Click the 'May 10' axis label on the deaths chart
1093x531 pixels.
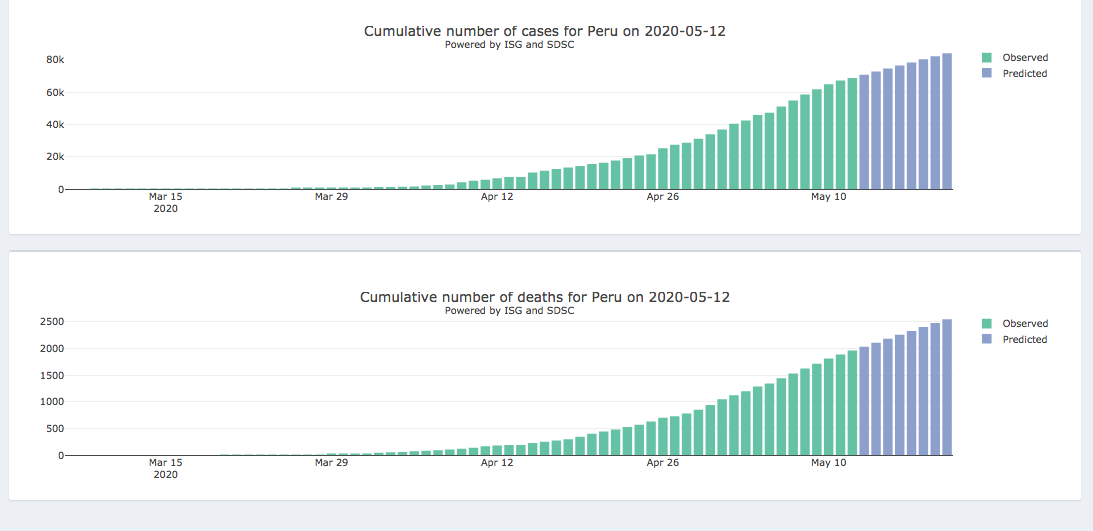click(828, 463)
